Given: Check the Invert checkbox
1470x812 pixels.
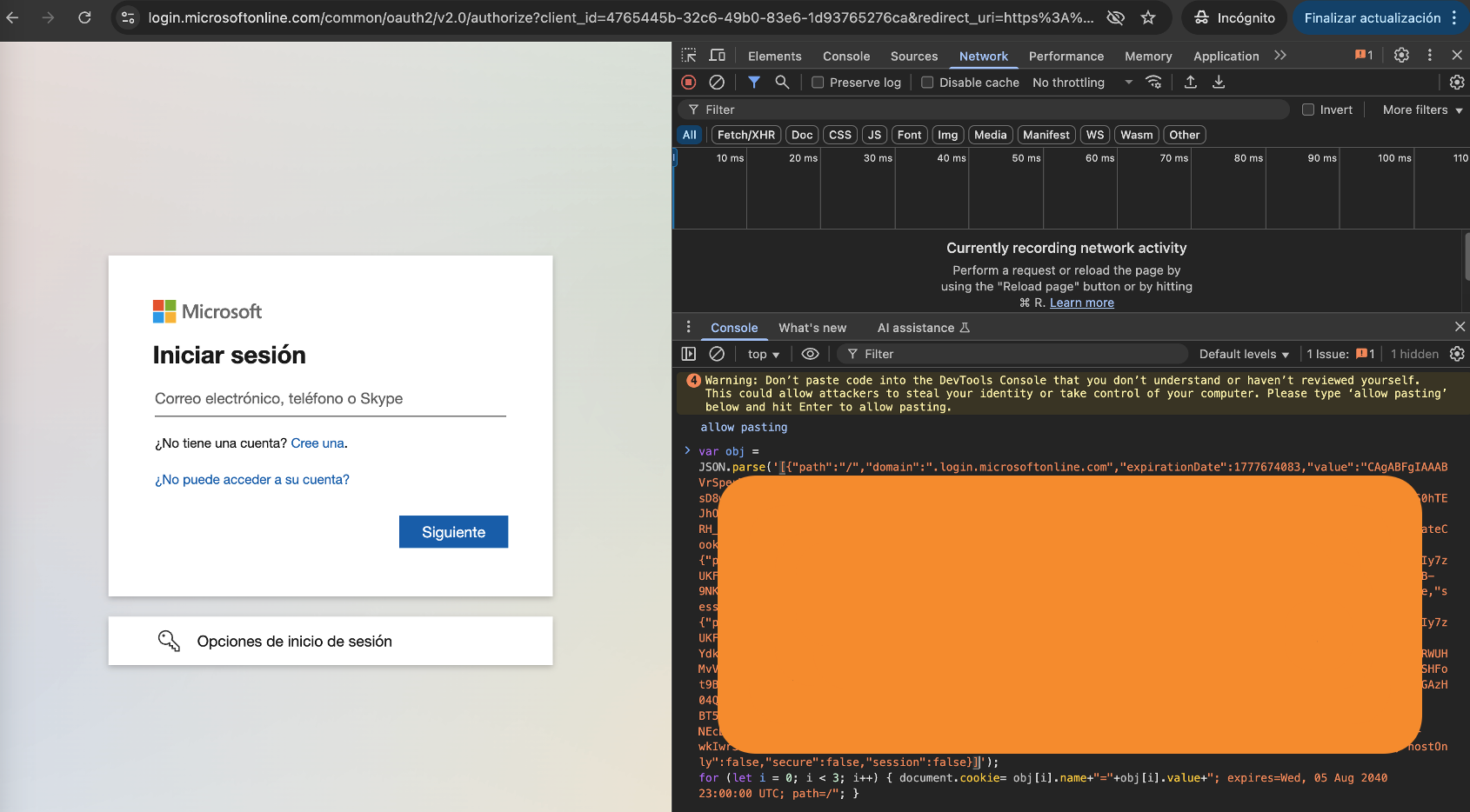Looking at the screenshot, I should pos(1308,110).
